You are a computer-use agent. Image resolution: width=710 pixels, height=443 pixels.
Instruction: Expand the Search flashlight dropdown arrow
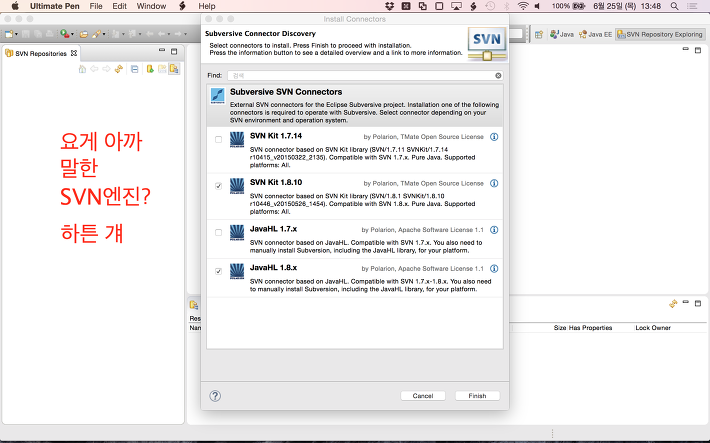click(104, 34)
